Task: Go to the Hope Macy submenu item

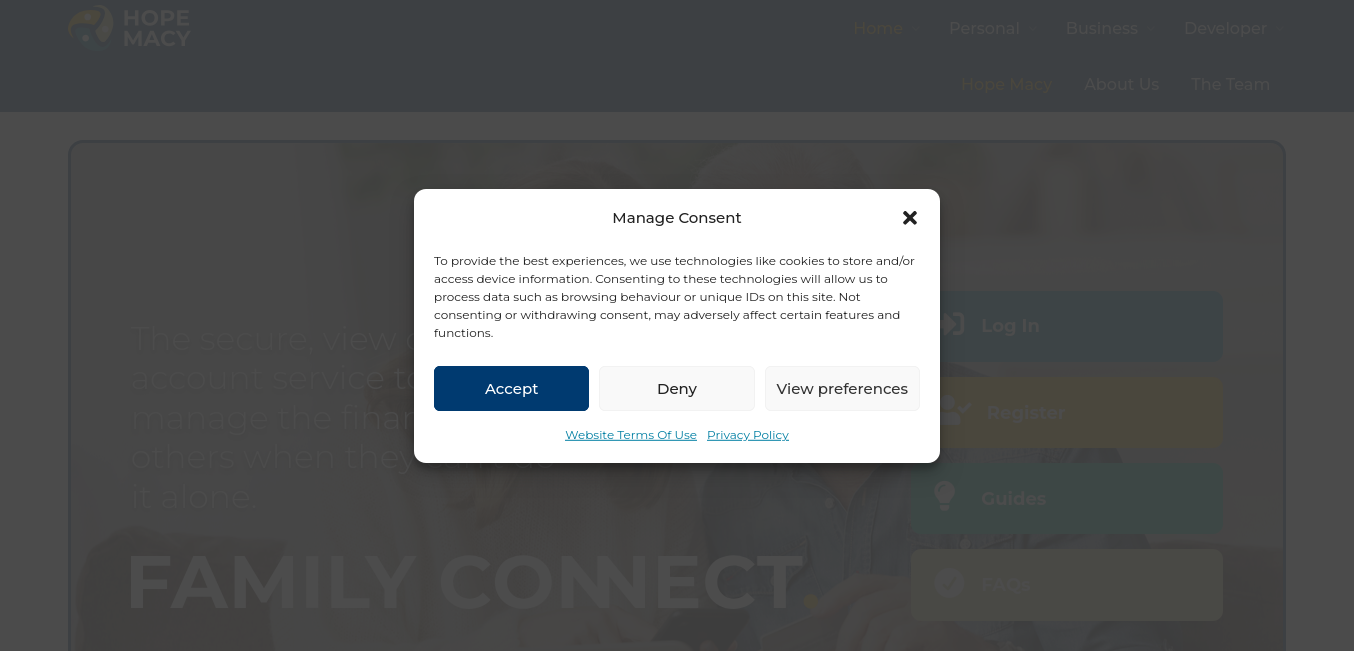Action: (x=1006, y=84)
